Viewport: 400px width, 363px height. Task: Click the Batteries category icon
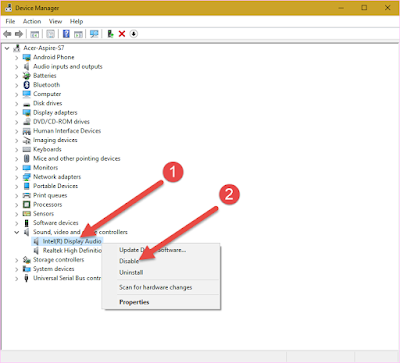(27, 76)
